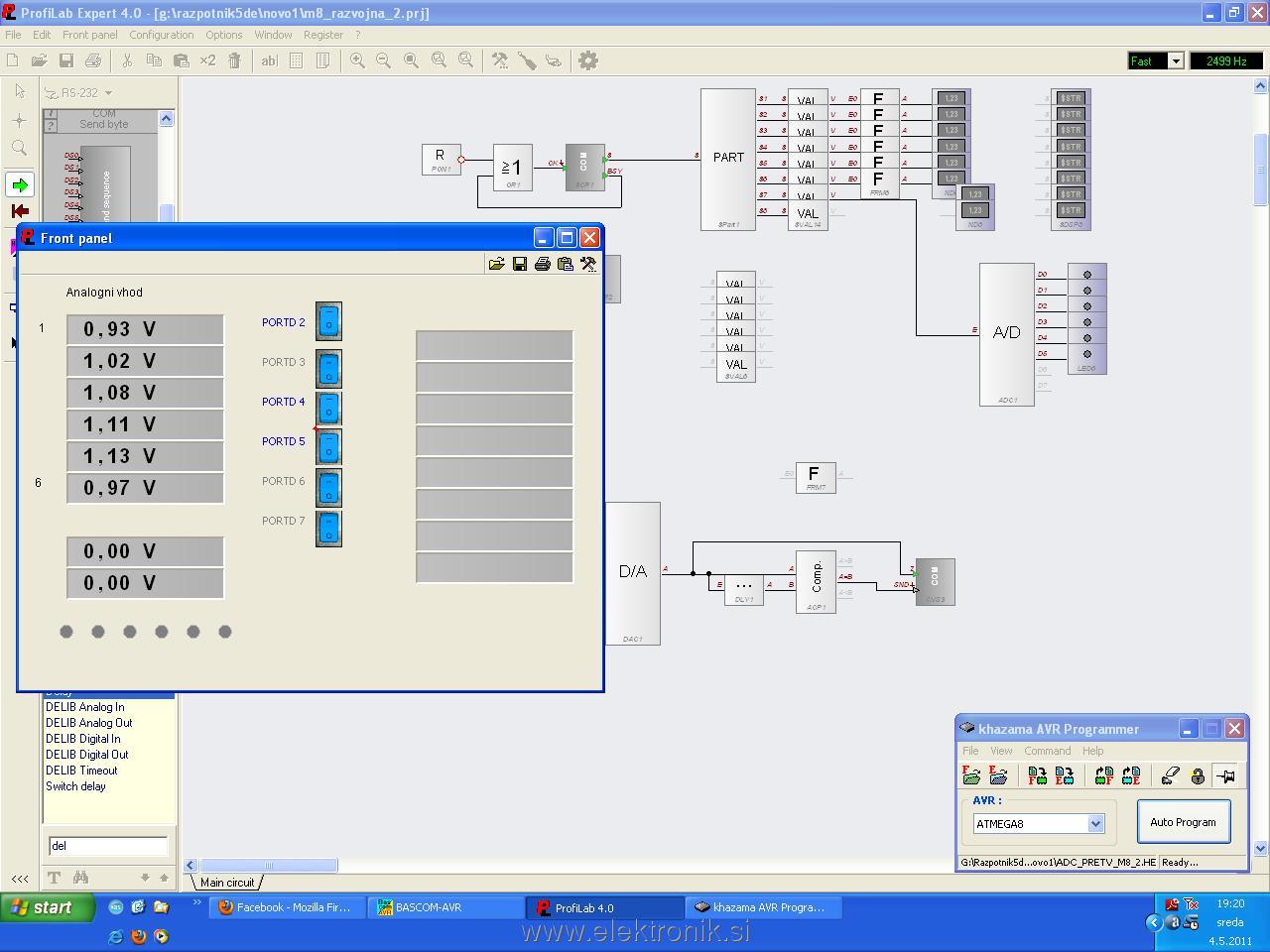1270x952 pixels.
Task: Open Windows start button
Action: 48,907
